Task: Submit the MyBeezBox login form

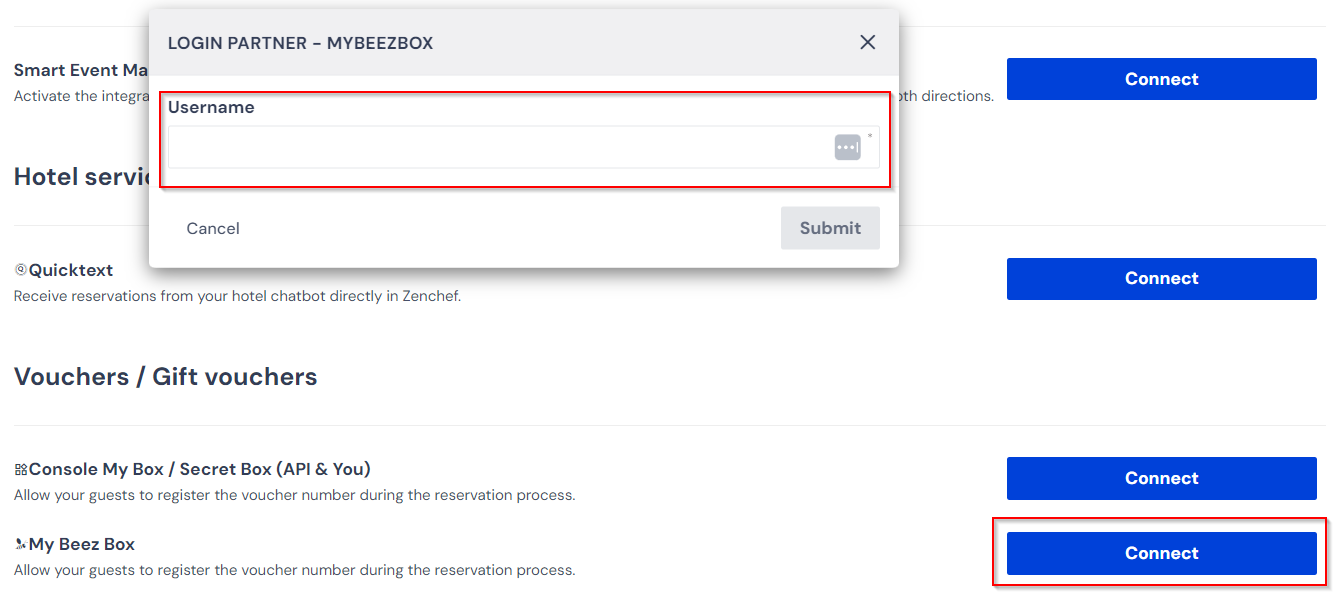Action: pos(830,228)
